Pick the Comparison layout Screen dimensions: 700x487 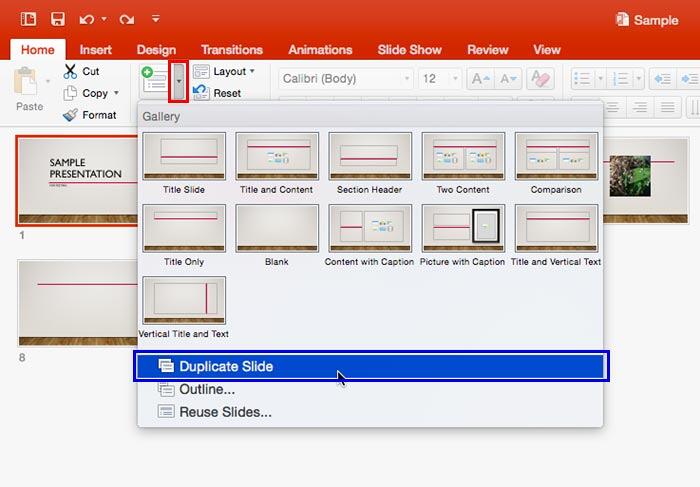tap(556, 163)
